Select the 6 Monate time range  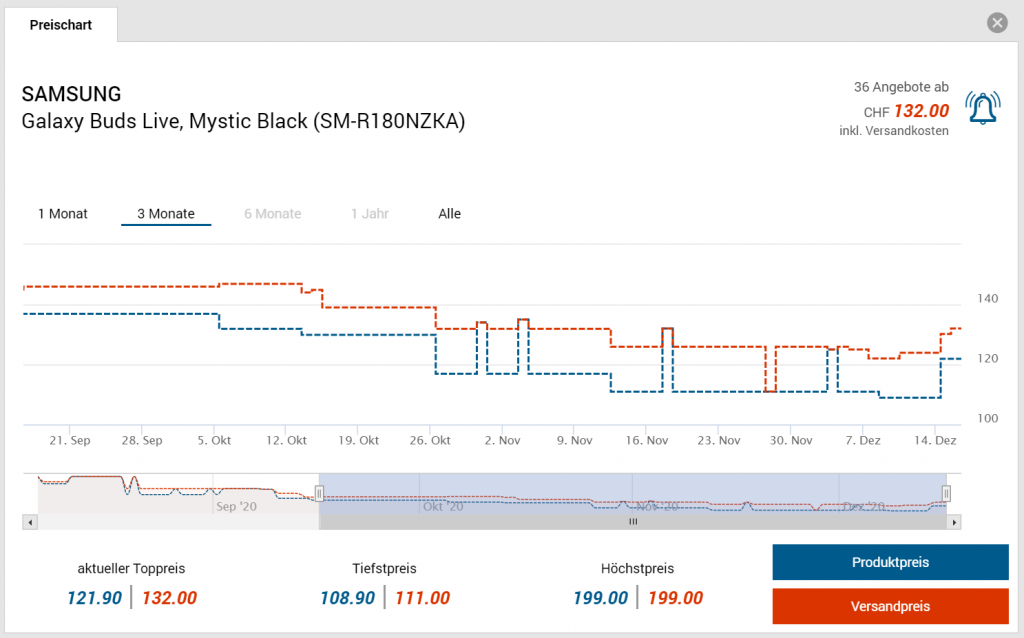[273, 214]
